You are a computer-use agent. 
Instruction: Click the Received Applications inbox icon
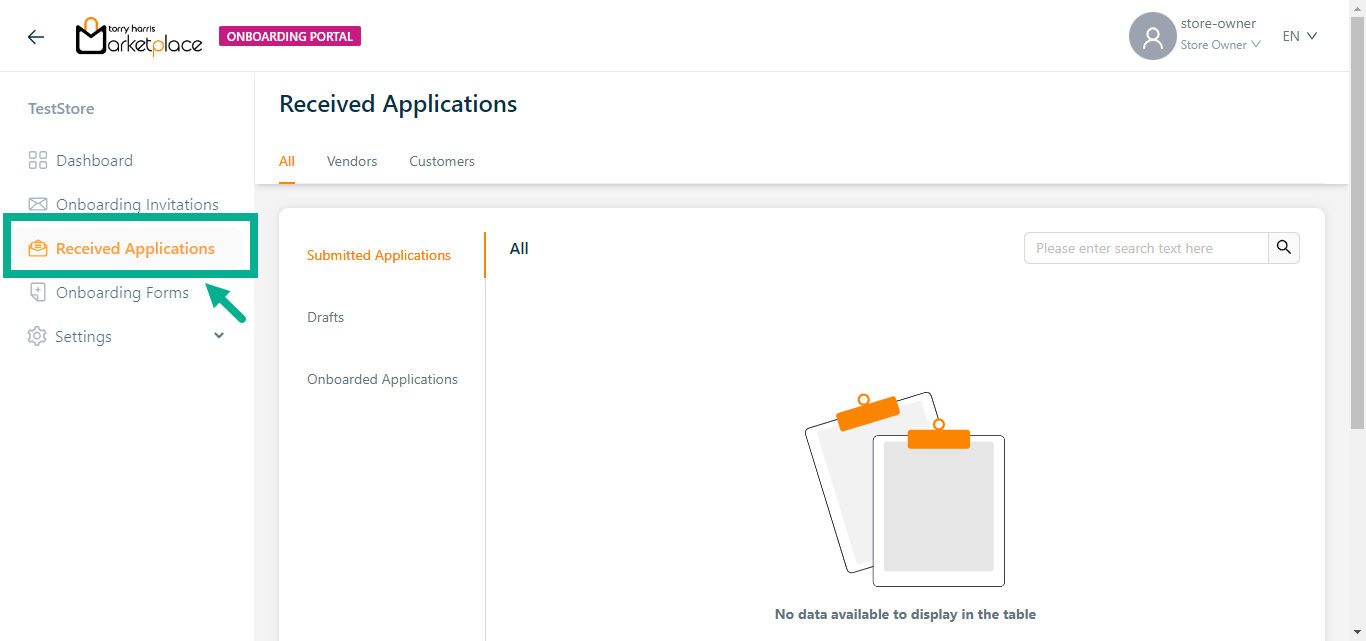[x=38, y=249]
